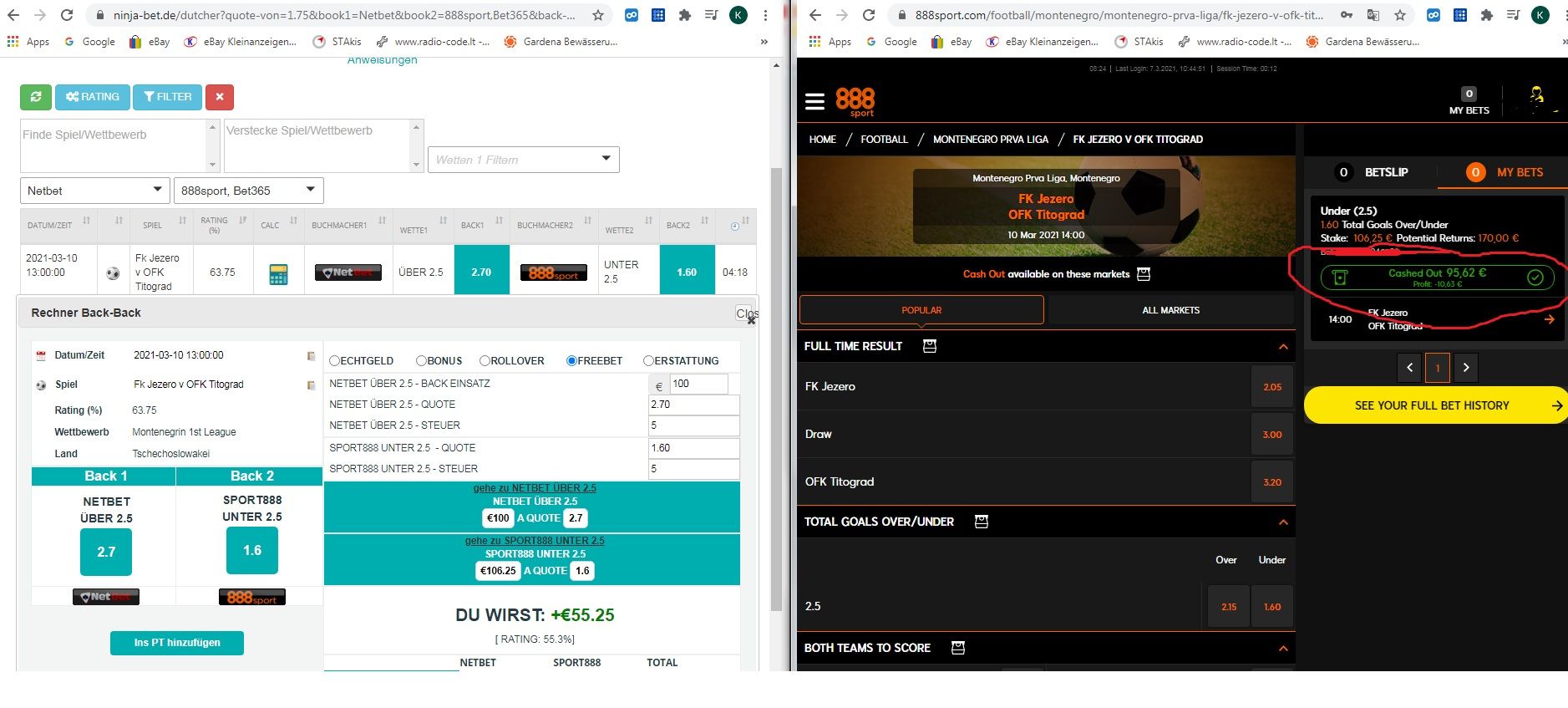Click the stats icon next to TOTAL GOALS OVER/UNDER
This screenshot has height=708, width=1568.
[x=982, y=522]
